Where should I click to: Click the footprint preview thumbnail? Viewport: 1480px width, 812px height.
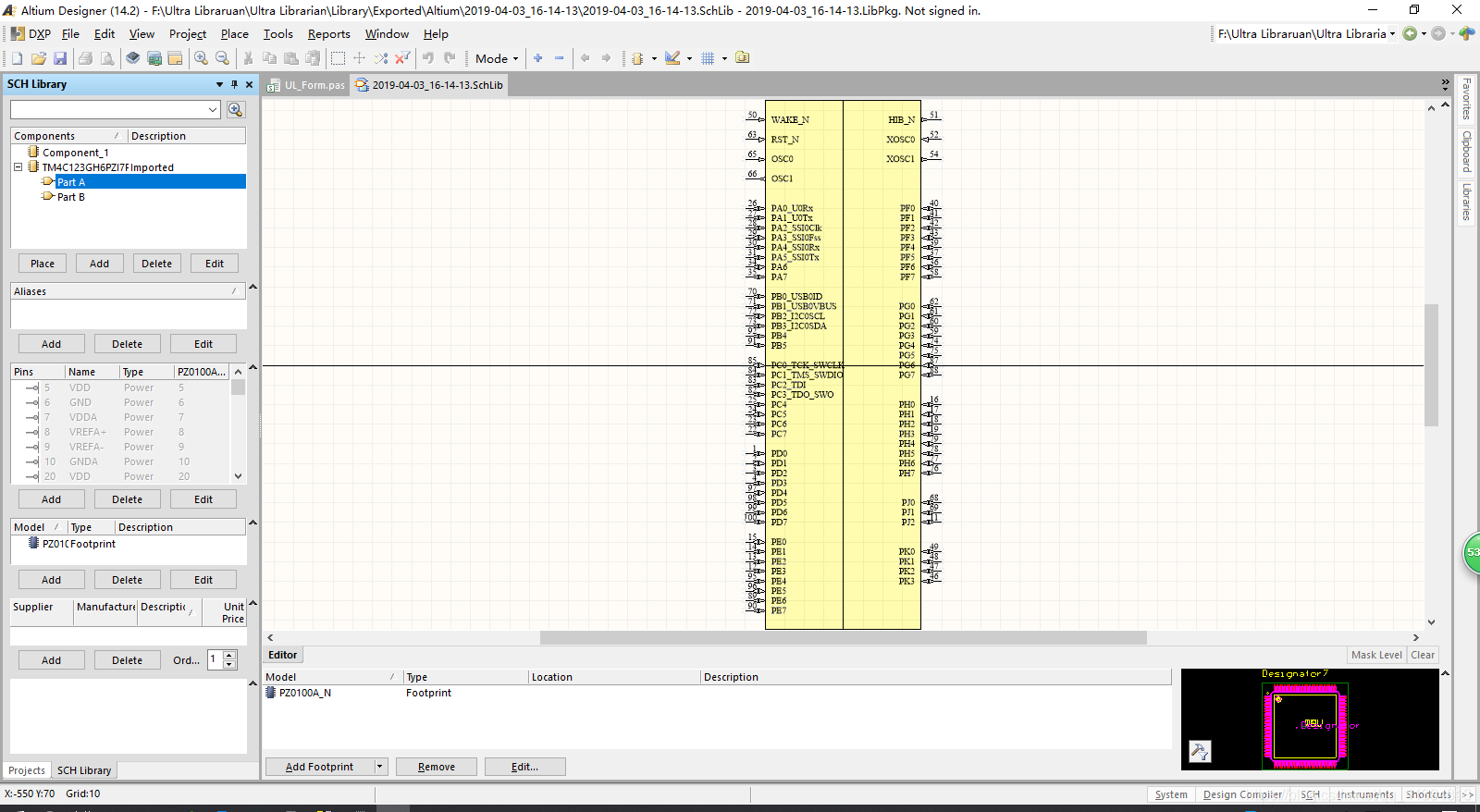point(1310,720)
